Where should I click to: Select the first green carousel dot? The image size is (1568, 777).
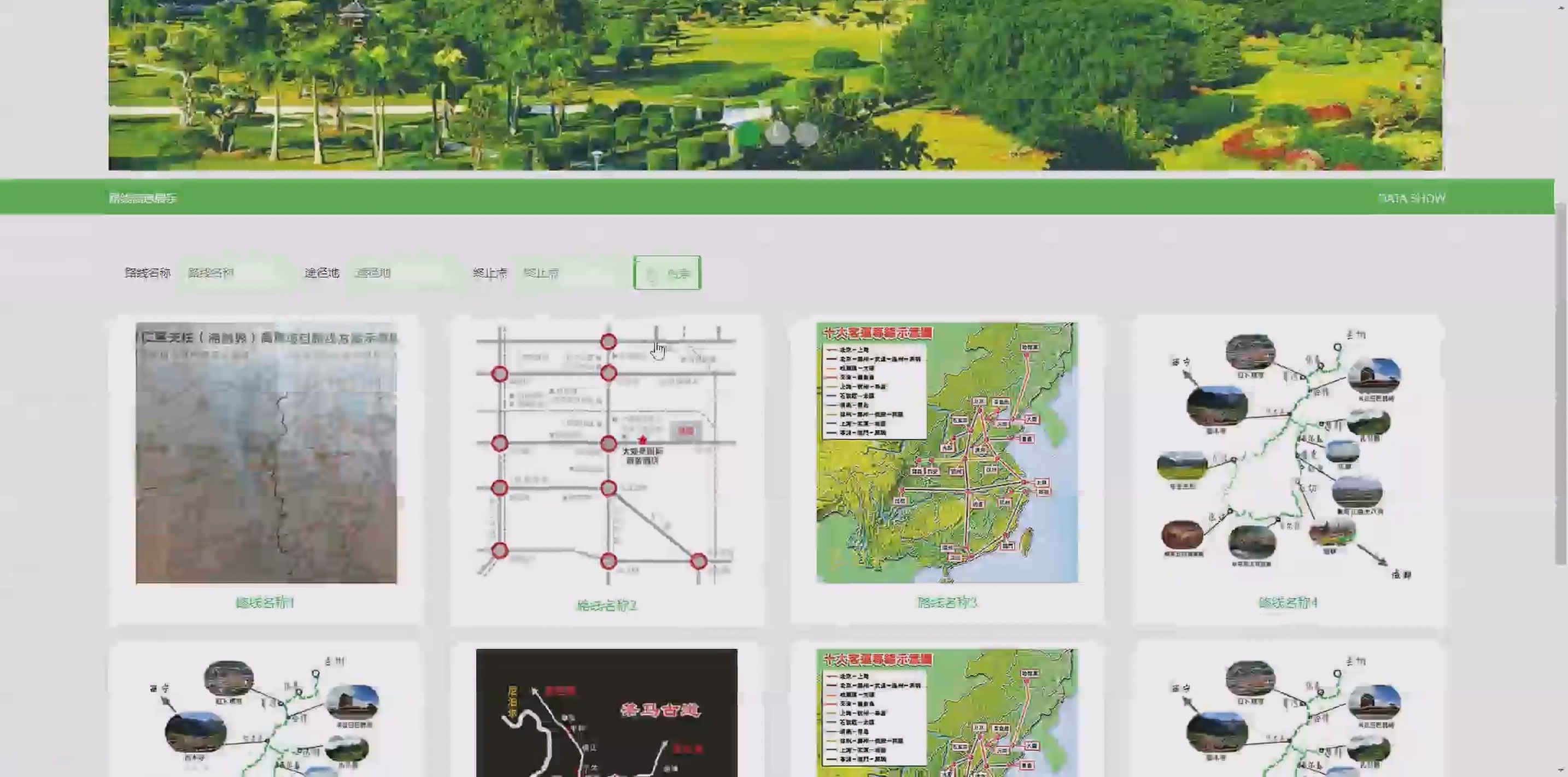(748, 134)
